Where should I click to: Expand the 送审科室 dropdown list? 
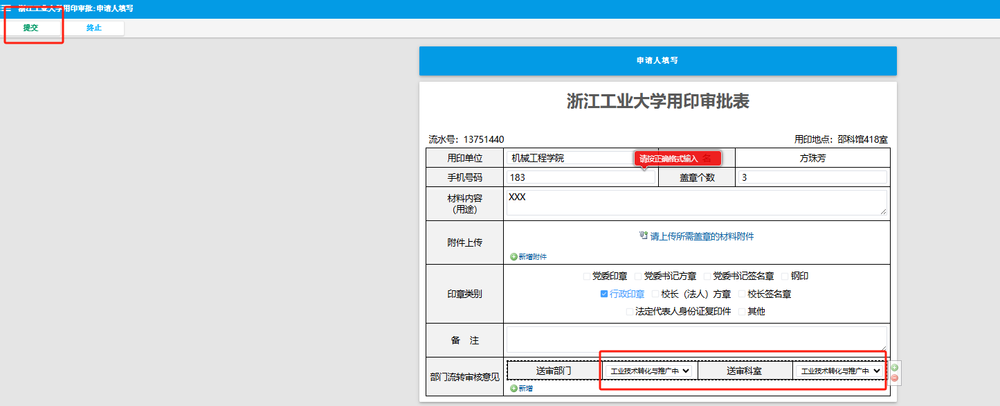(x=840, y=370)
